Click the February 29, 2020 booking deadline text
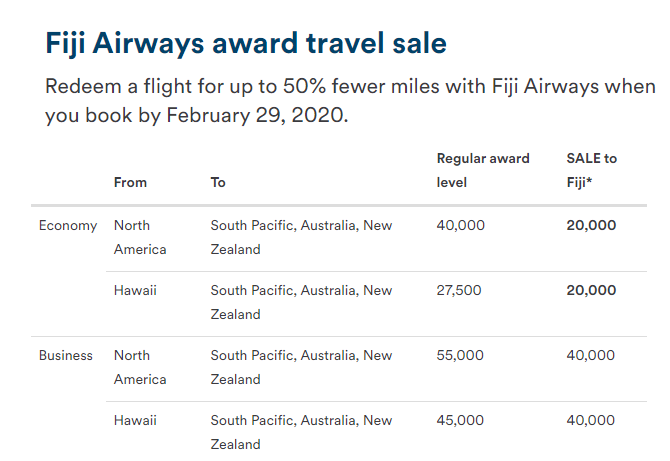 click(x=257, y=115)
